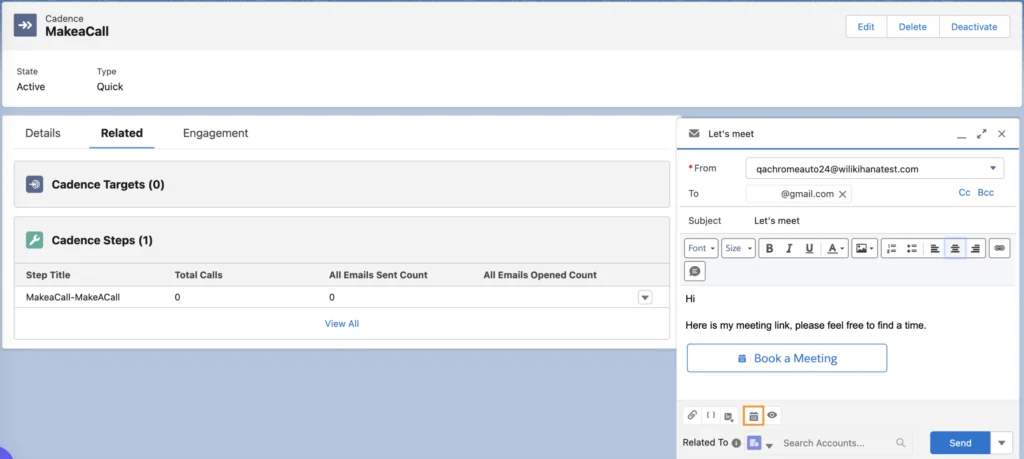The width and height of the screenshot is (1024, 459).
Task: Click the Related To info icon
Action: coord(736,443)
